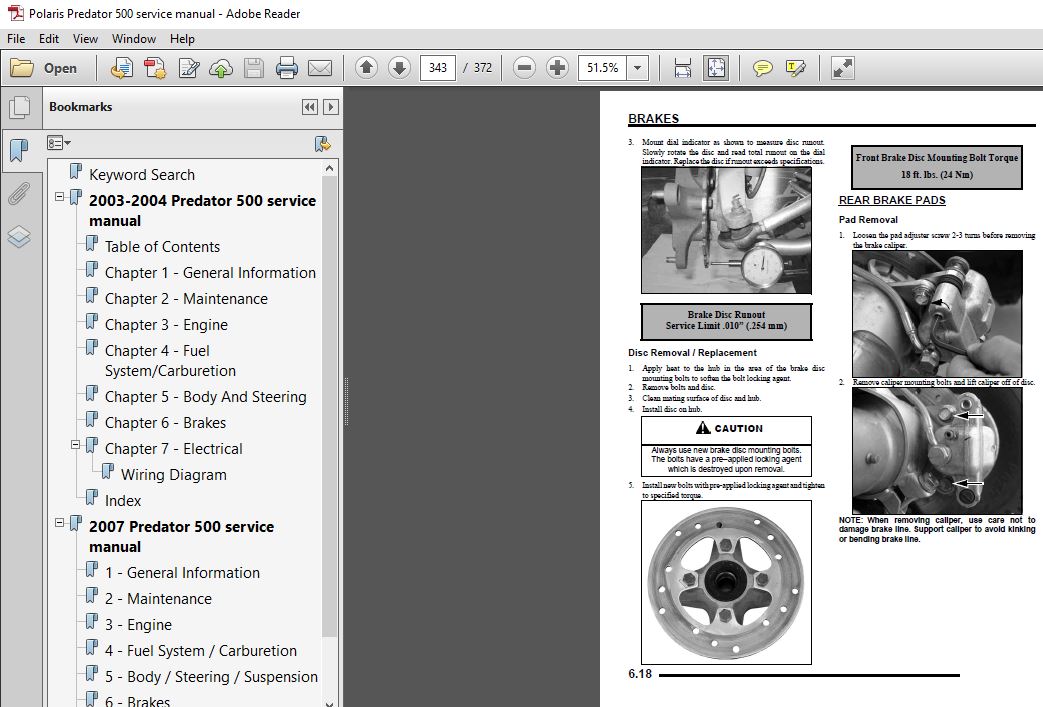Jump to 5 - Body / Steering / Suspension
This screenshot has width=1043, height=707.
[x=212, y=676]
